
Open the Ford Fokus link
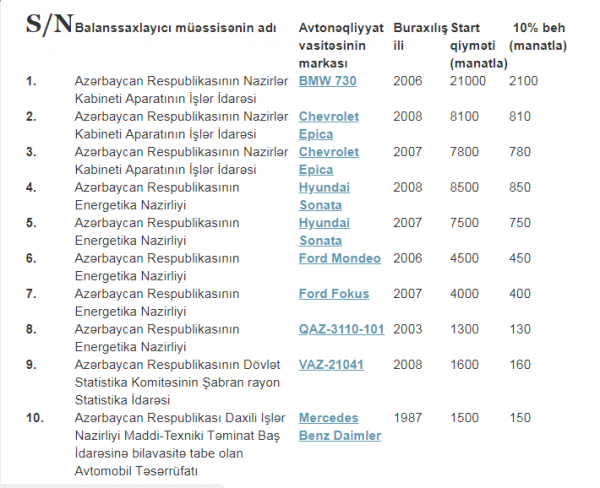pyautogui.click(x=334, y=294)
